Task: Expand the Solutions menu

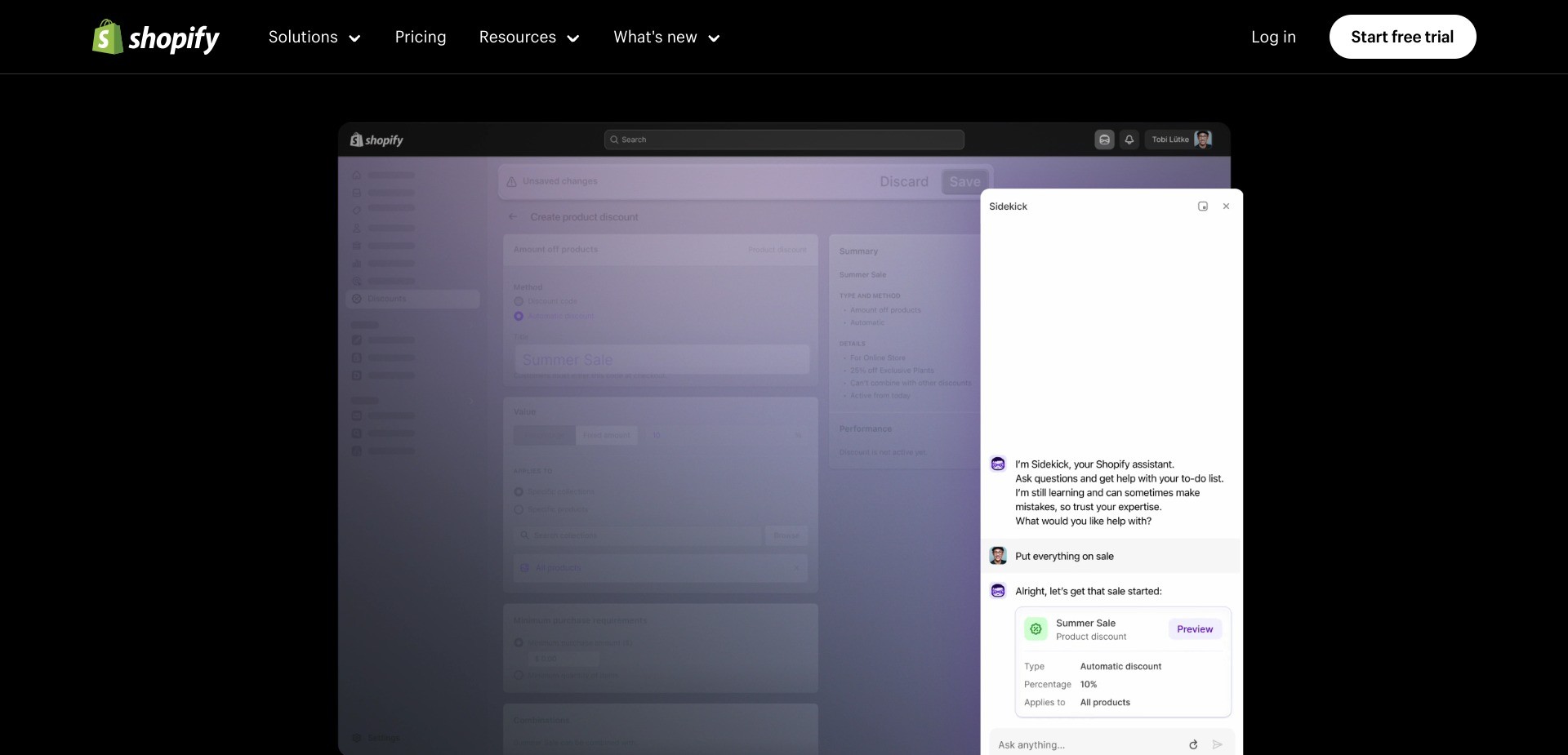Action: (314, 38)
